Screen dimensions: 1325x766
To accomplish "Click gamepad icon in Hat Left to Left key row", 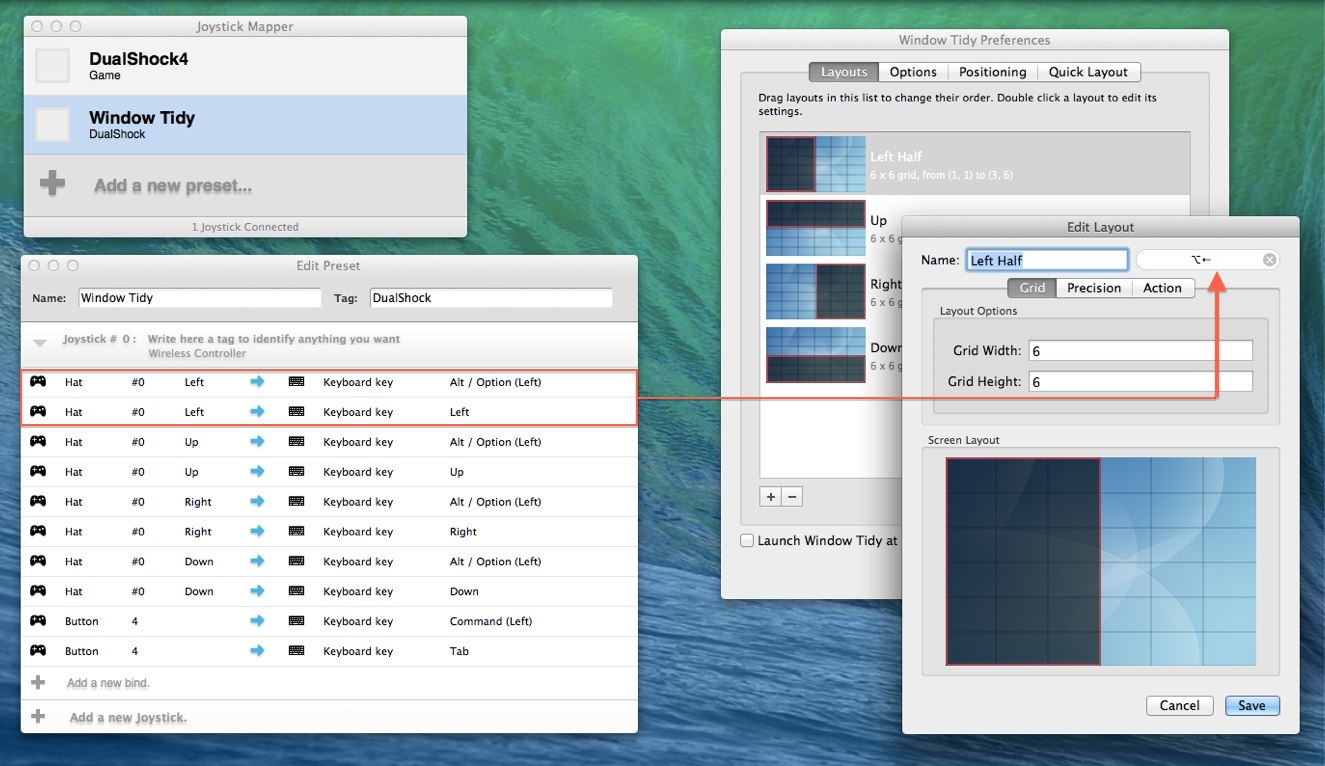I will [38, 412].
